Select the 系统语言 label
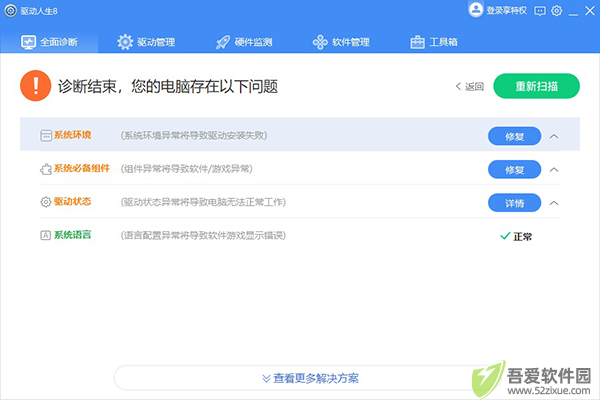This screenshot has height=400, width=600. [72, 235]
